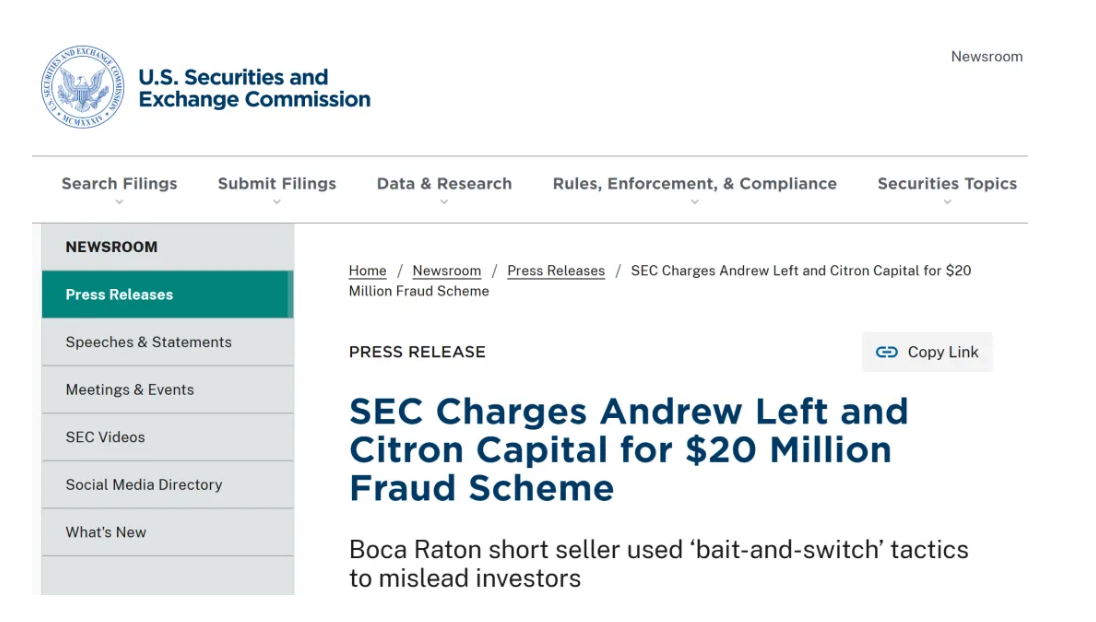Go to Meetings & Events section

[130, 390]
